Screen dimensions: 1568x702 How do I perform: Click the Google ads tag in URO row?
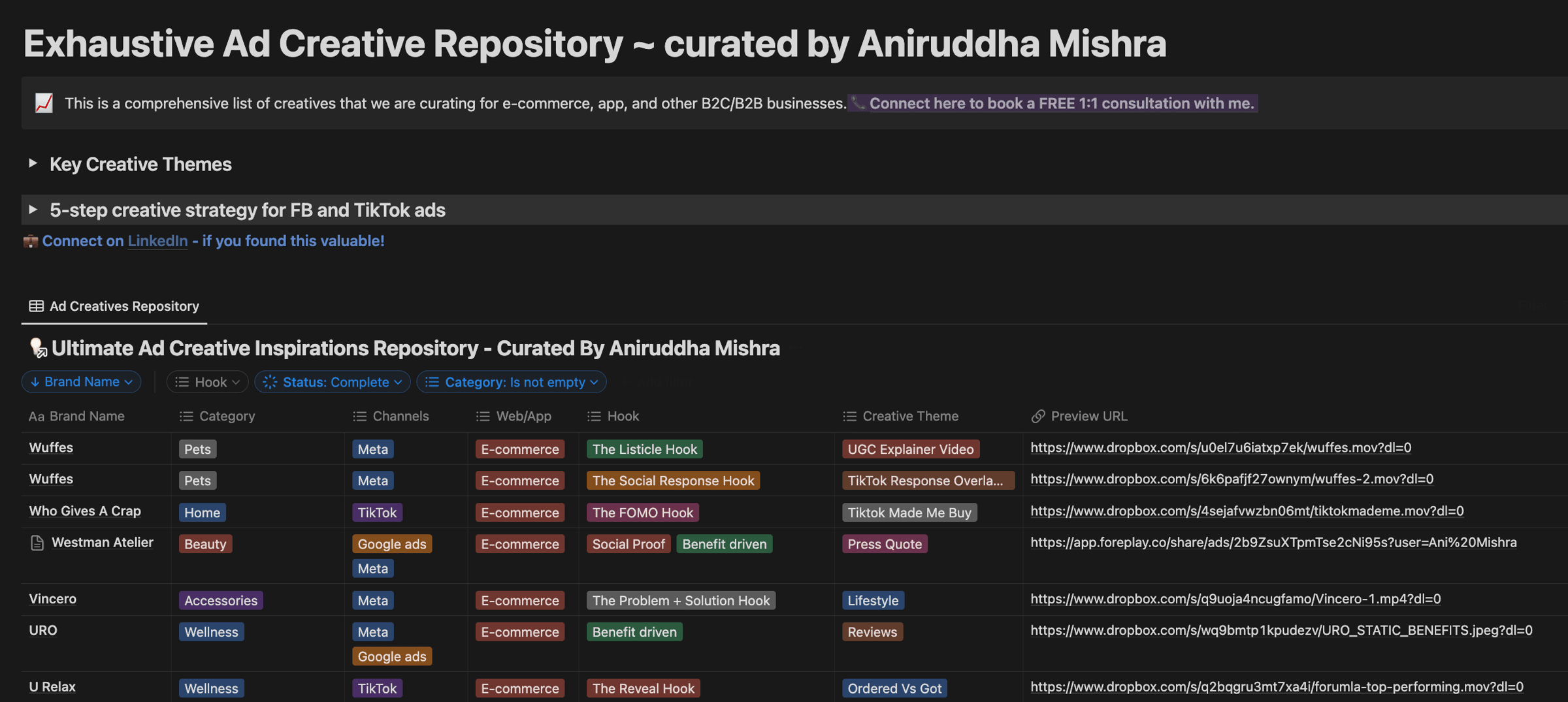click(392, 656)
